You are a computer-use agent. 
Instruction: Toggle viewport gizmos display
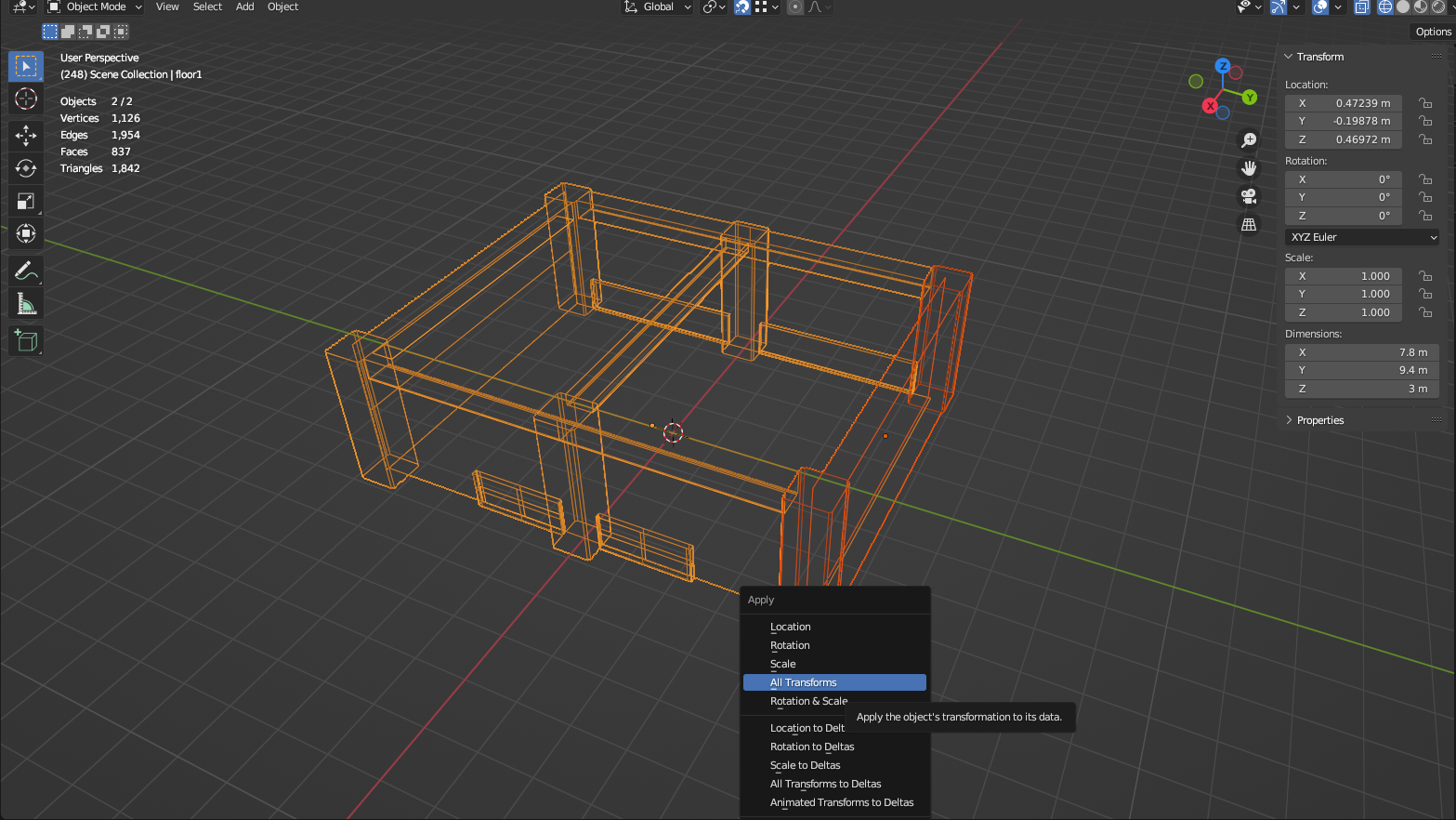1279,7
